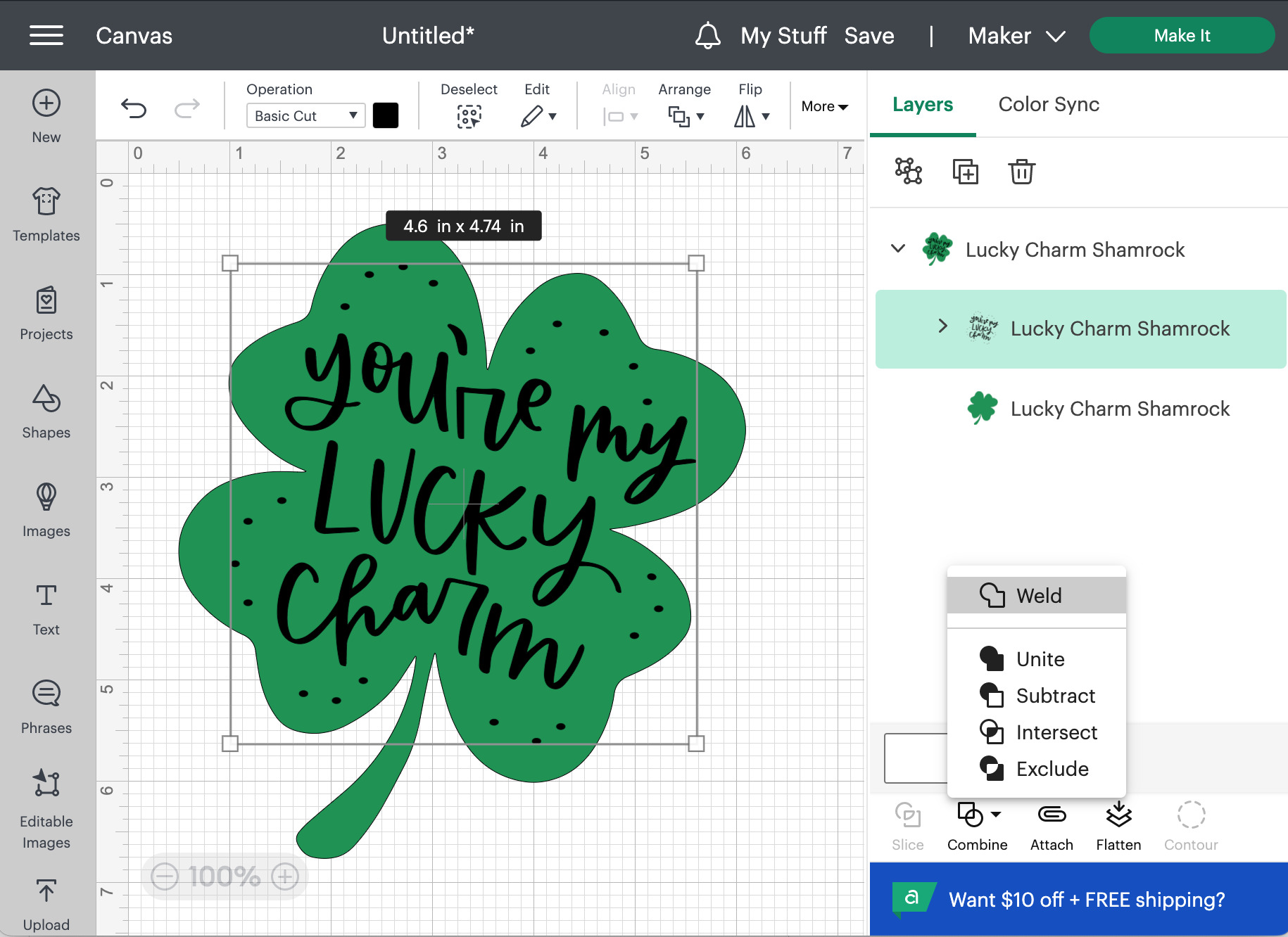
Task: Open Projects in the sidebar
Action: (46, 314)
